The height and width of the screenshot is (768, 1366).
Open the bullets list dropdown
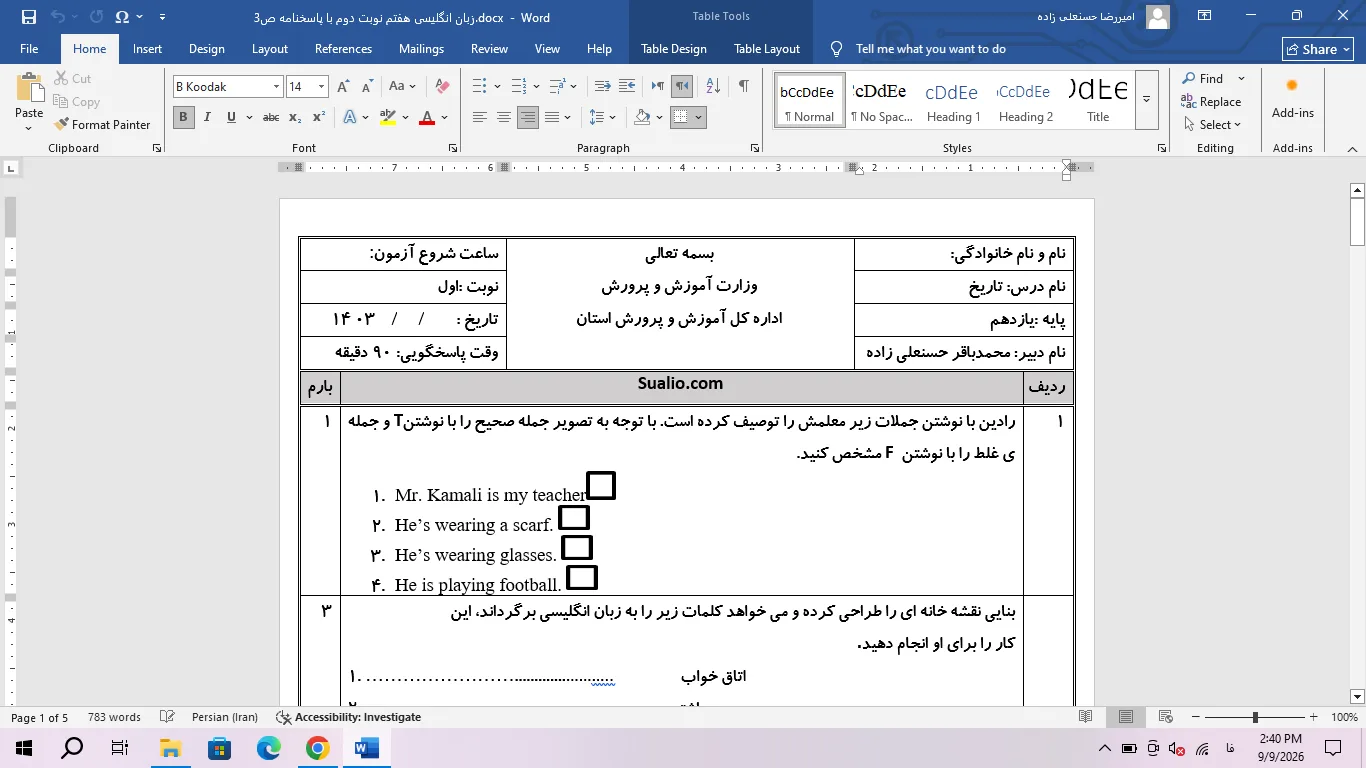click(x=497, y=87)
